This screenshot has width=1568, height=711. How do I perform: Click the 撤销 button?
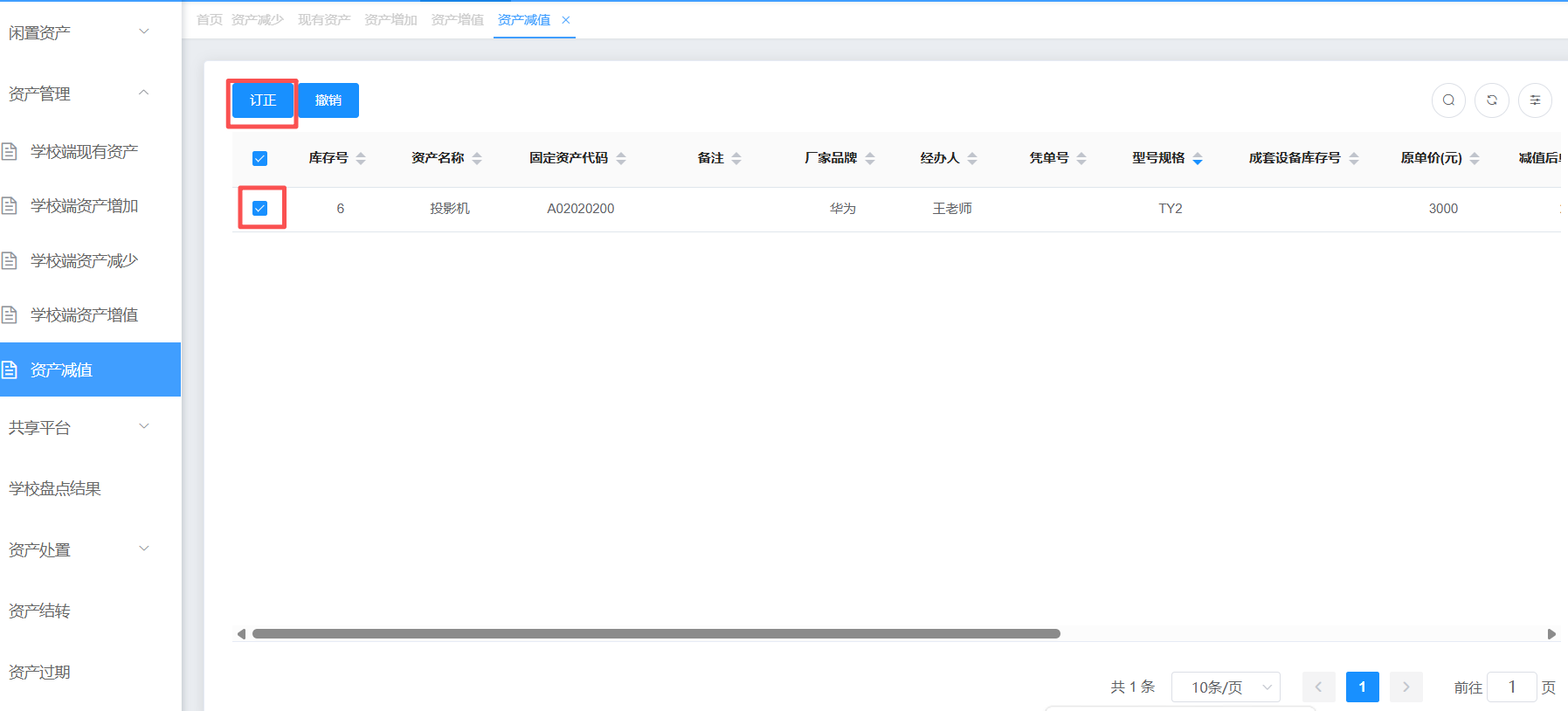(328, 100)
